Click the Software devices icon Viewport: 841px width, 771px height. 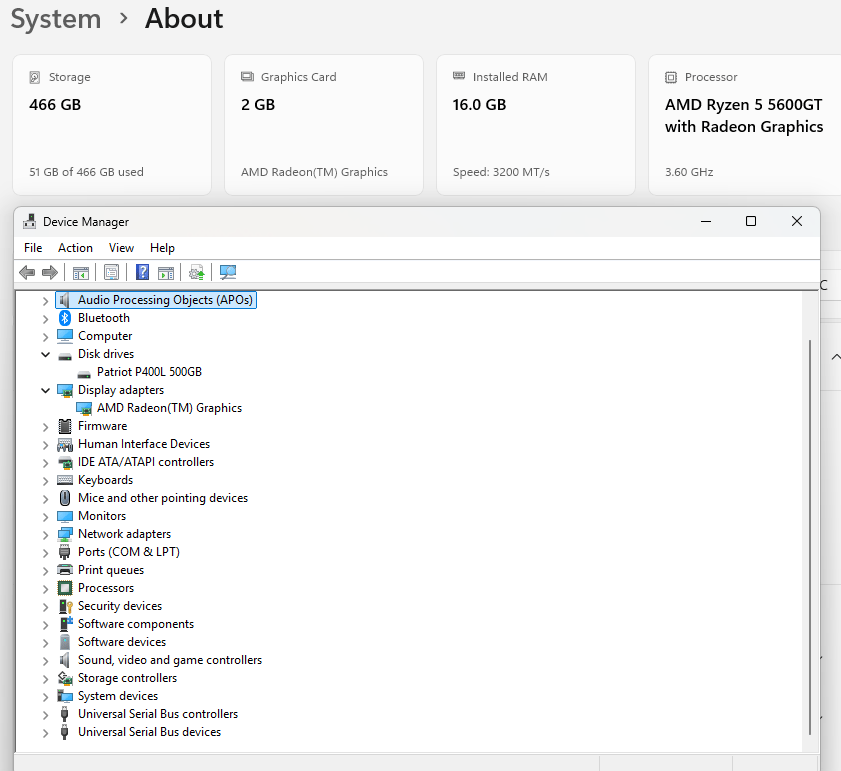(65, 642)
